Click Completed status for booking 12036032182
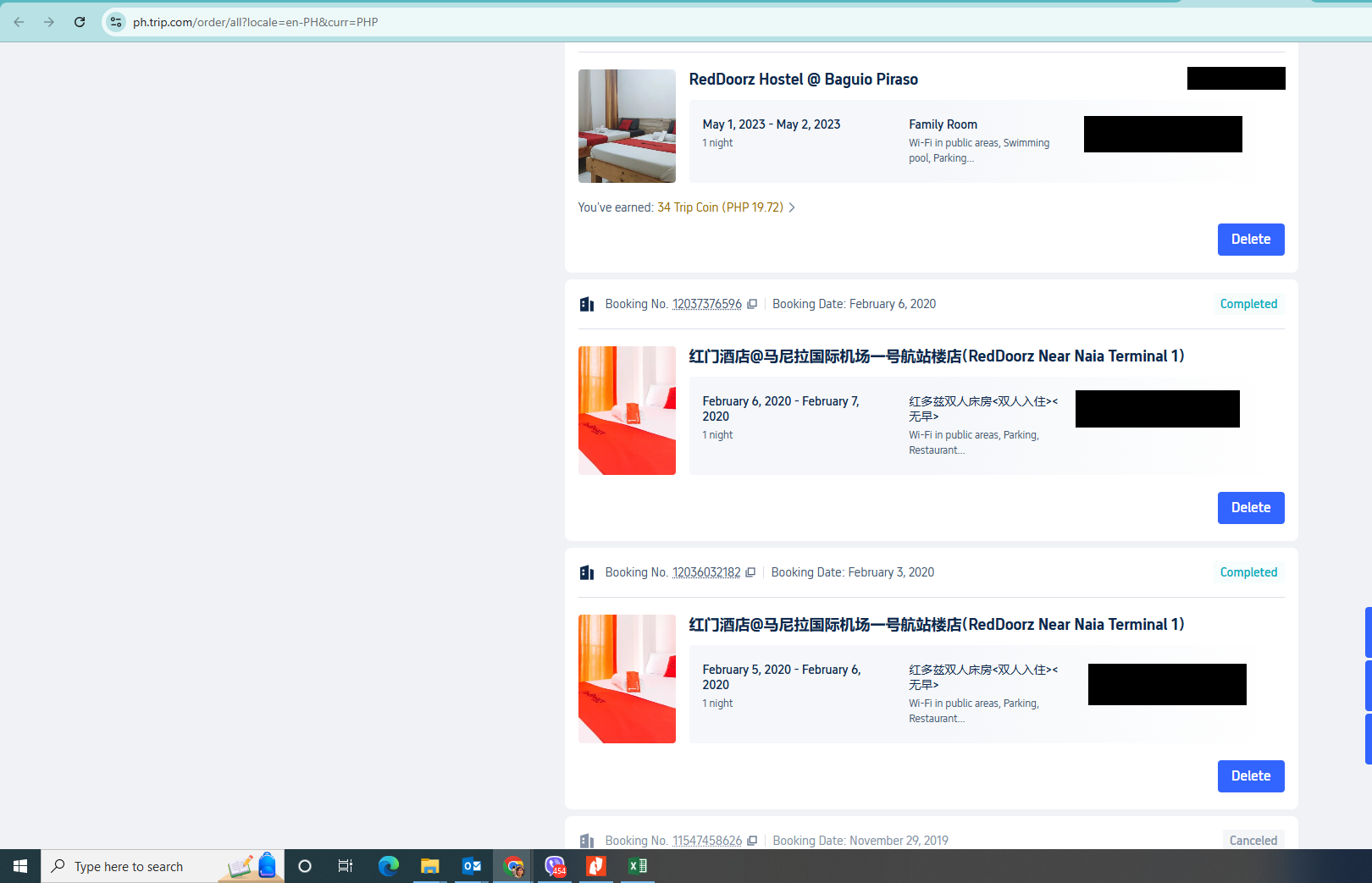The height and width of the screenshot is (883, 1372). 1248,572
